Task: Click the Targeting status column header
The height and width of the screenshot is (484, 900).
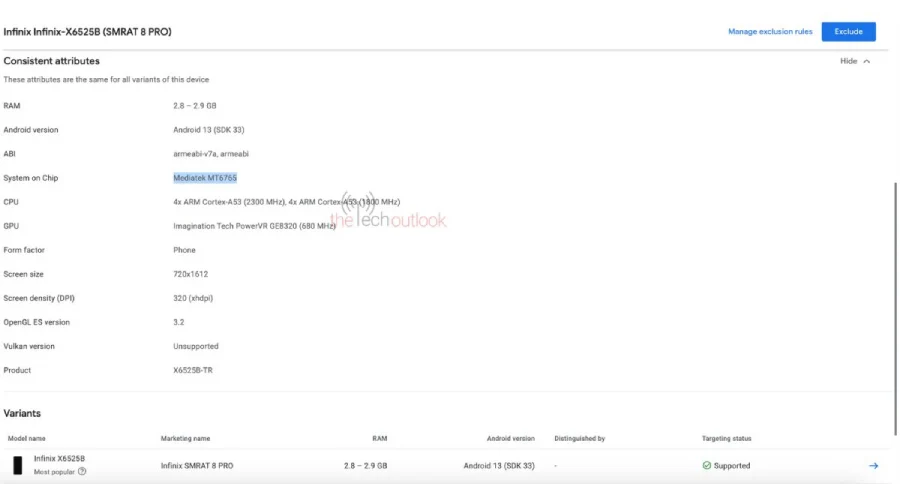Action: tap(726, 438)
